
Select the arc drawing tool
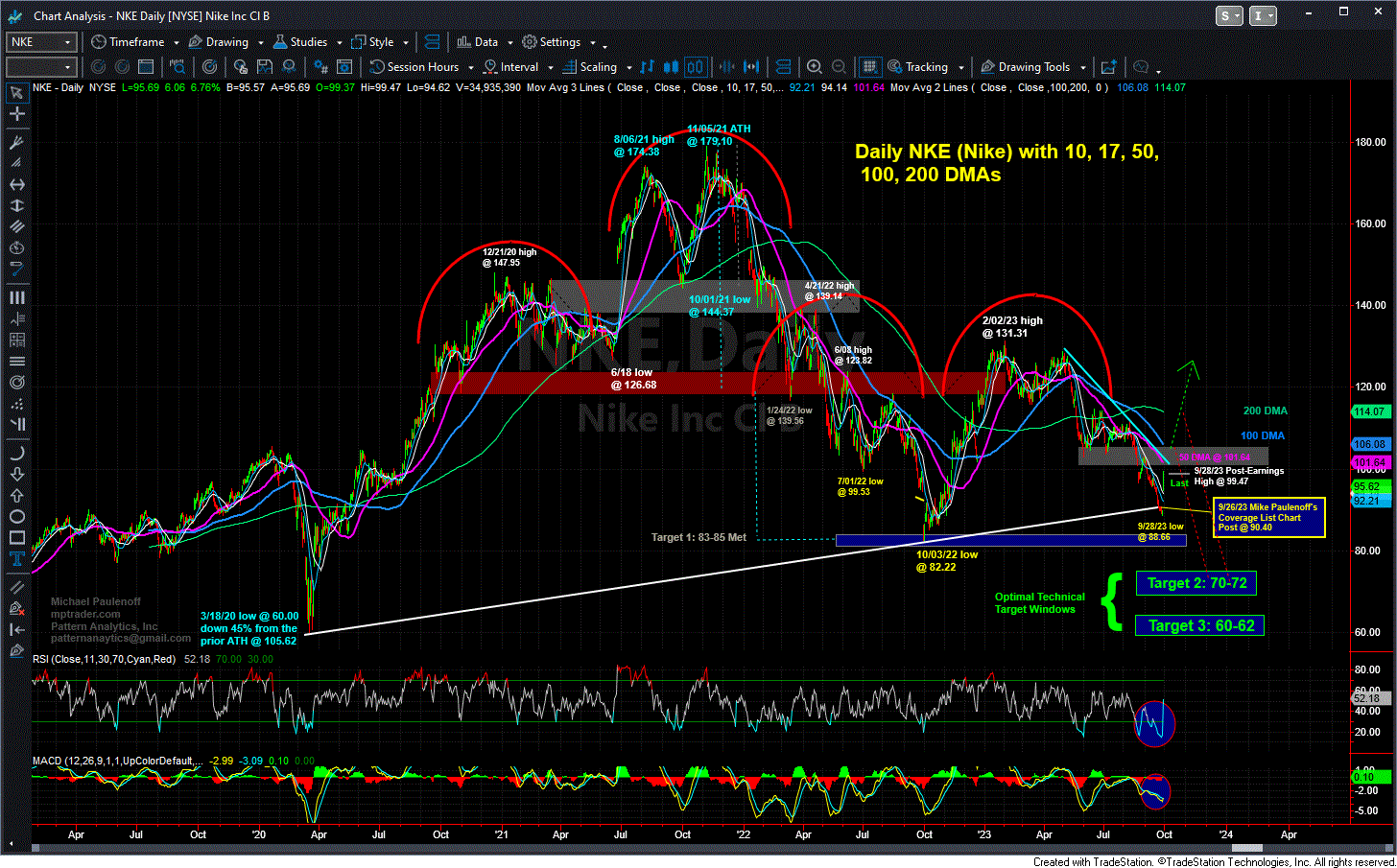(16, 453)
